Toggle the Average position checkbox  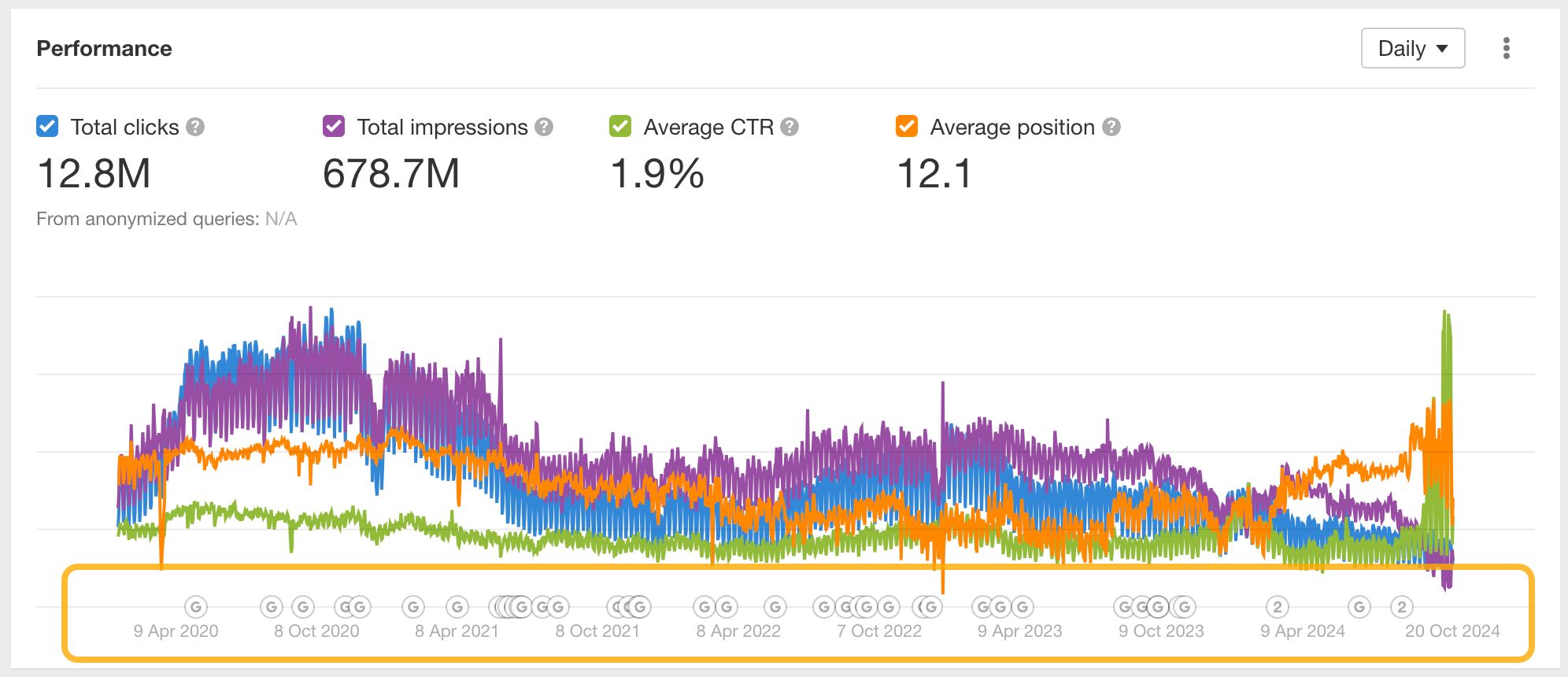(x=907, y=127)
